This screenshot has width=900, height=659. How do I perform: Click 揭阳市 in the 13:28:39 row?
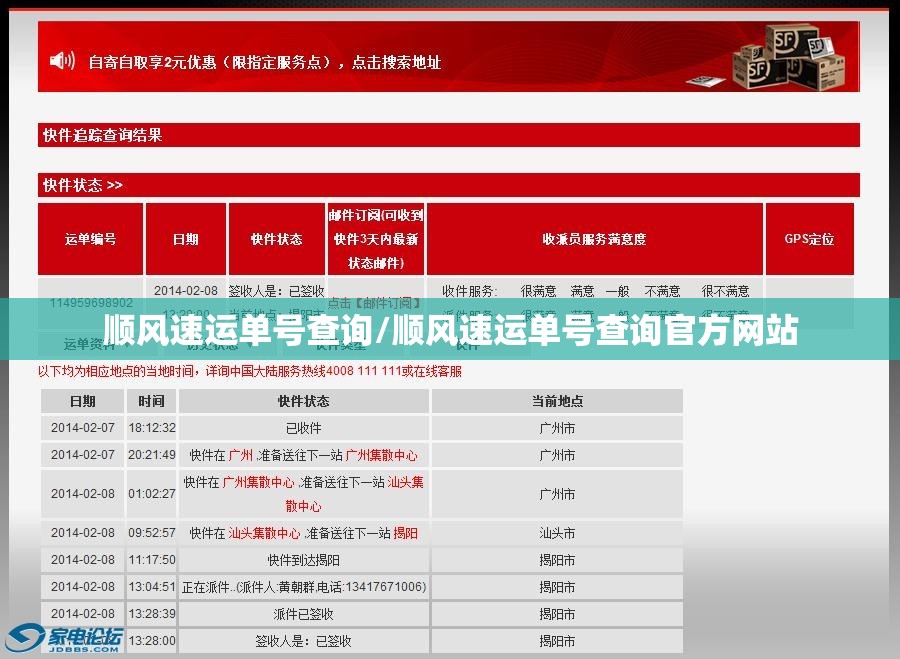[557, 614]
